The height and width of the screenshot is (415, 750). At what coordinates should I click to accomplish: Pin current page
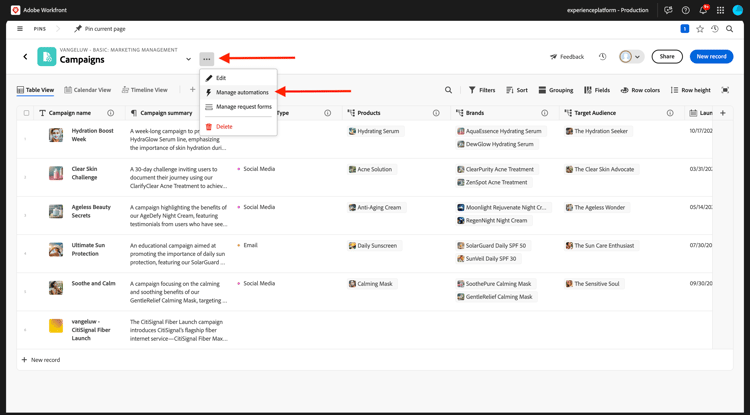99,29
